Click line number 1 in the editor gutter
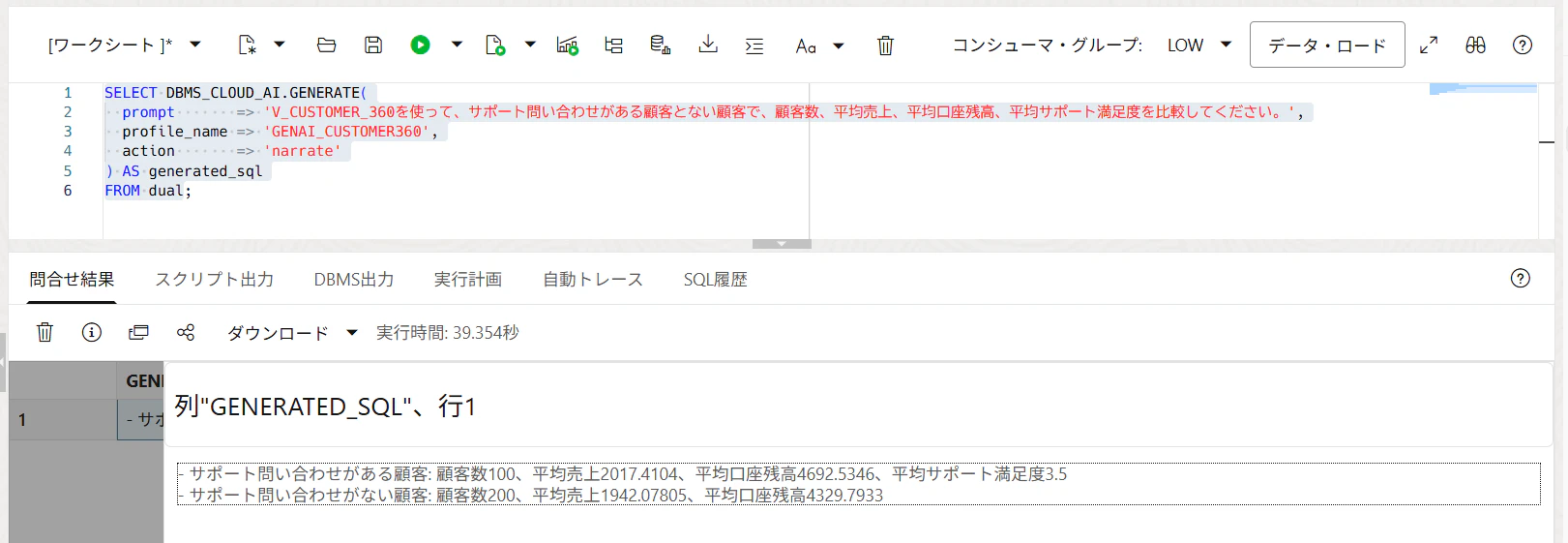This screenshot has width=1568, height=543. [68, 93]
